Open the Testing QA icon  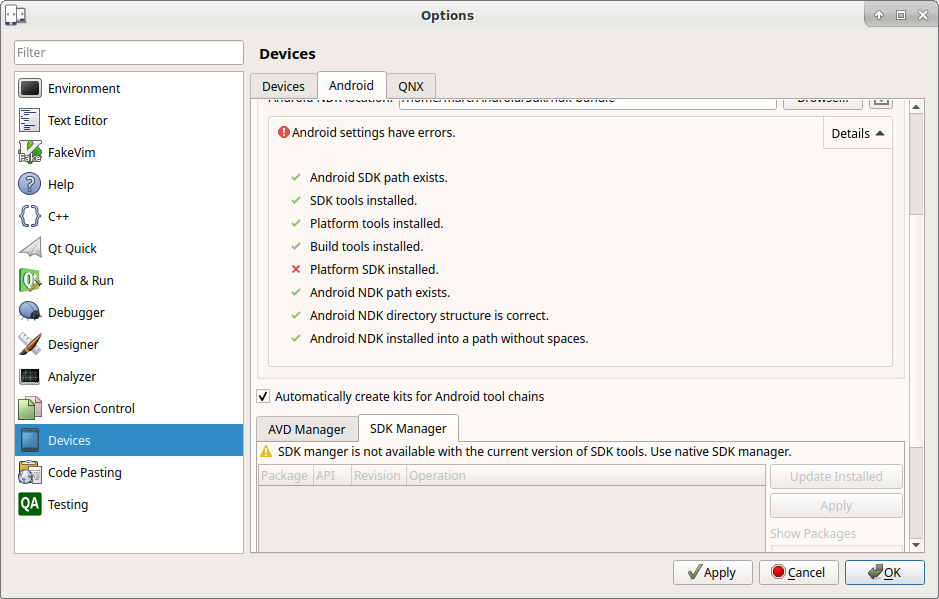[x=29, y=504]
